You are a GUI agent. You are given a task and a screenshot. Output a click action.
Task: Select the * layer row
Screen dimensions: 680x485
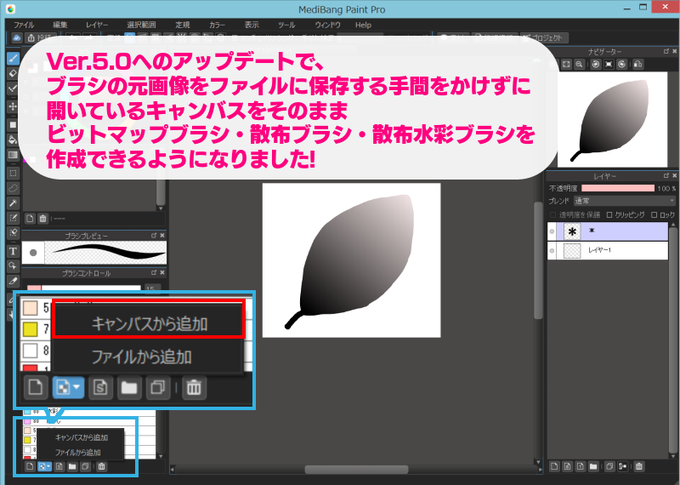click(608, 231)
